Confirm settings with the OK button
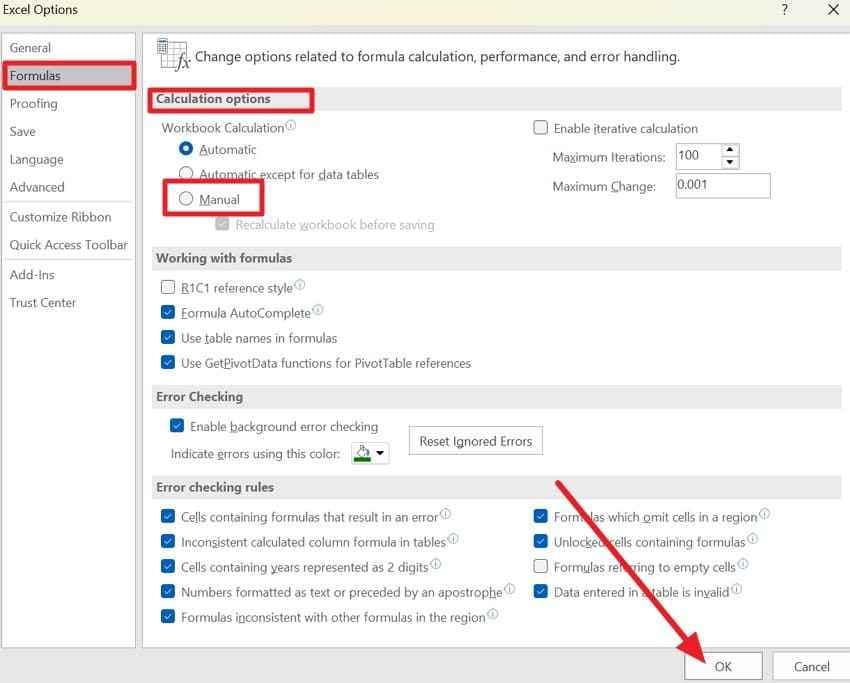 [723, 666]
